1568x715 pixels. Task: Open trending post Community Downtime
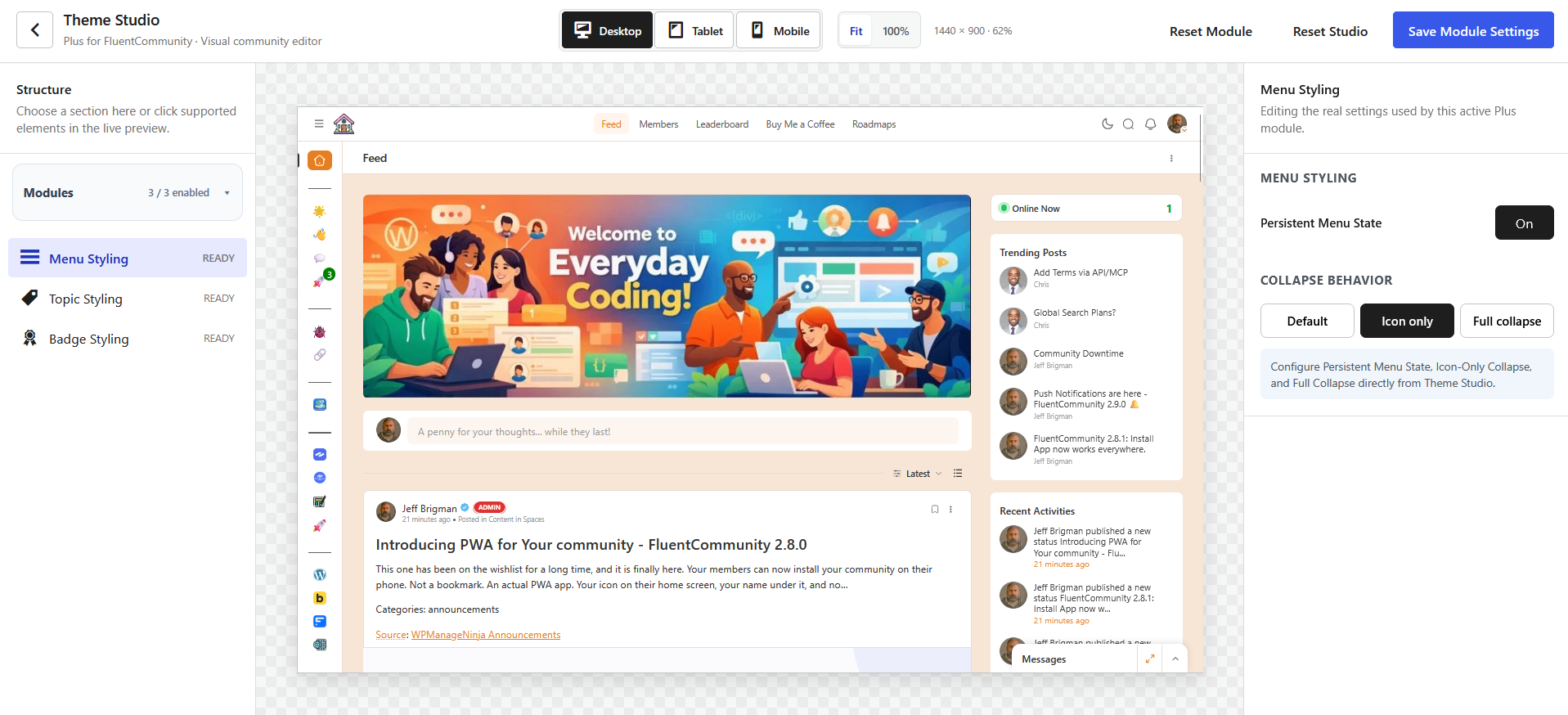[x=1078, y=353]
